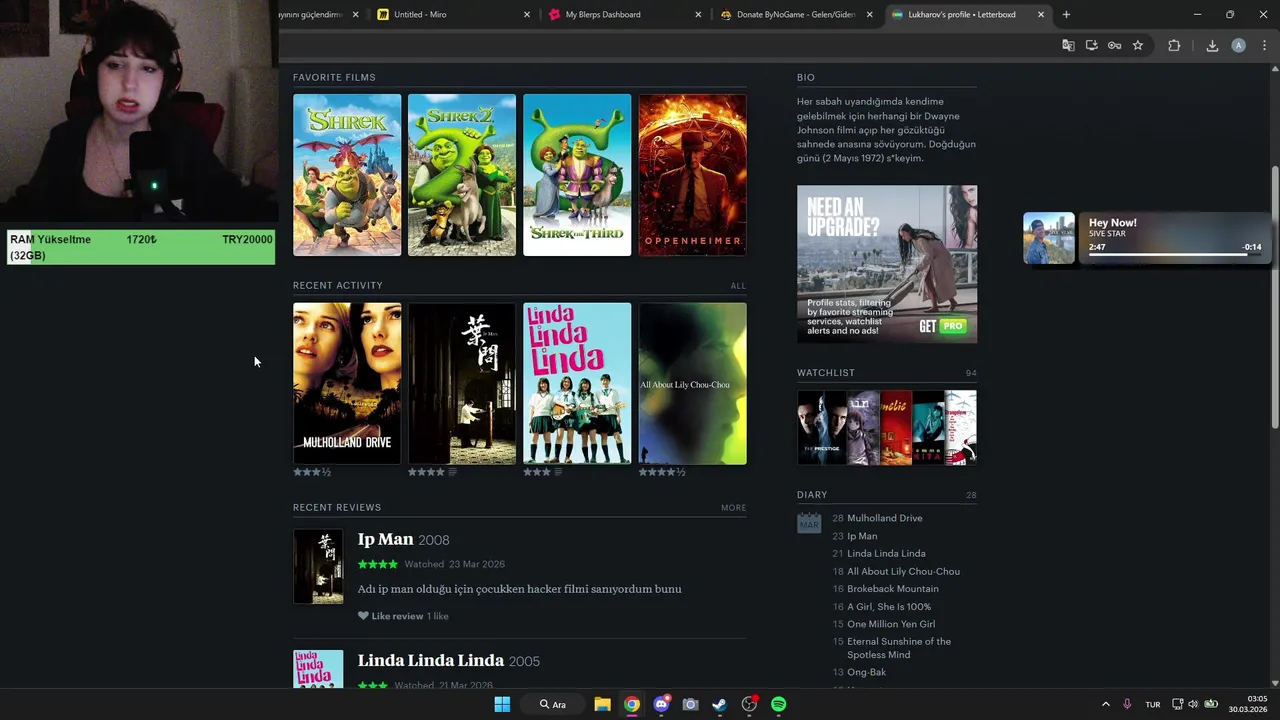Click the Google Translate icon in address bar
This screenshot has width=1280, height=720.
tap(1068, 45)
